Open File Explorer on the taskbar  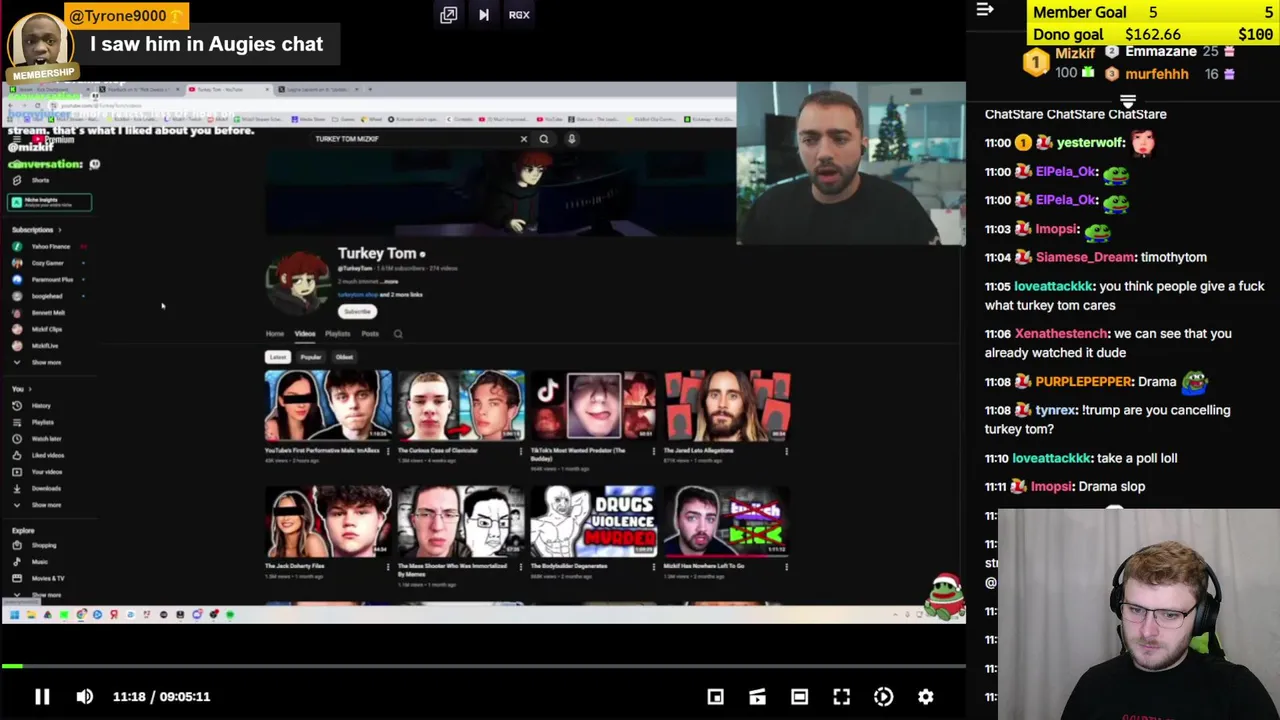(x=31, y=615)
